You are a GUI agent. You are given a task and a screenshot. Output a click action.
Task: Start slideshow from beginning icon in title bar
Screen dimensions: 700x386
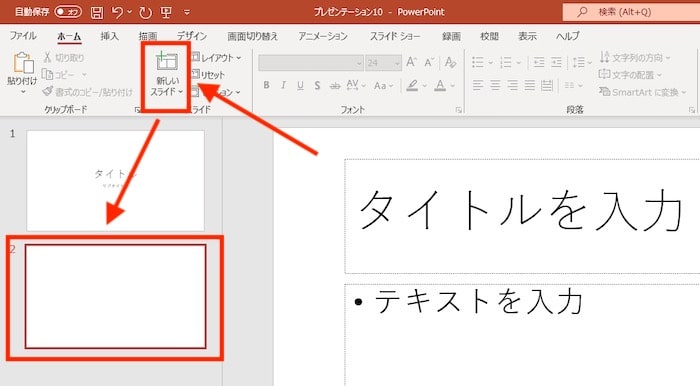[166, 12]
